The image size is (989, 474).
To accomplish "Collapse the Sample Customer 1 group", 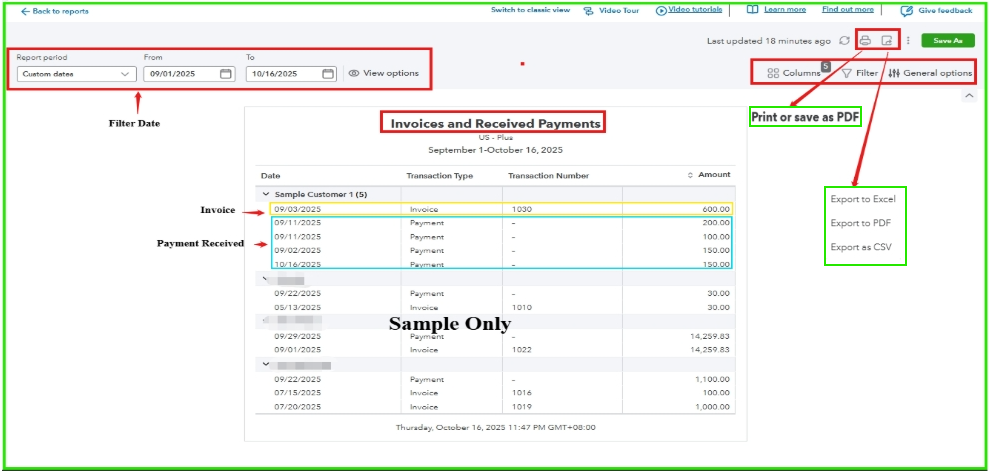I will [x=266, y=194].
